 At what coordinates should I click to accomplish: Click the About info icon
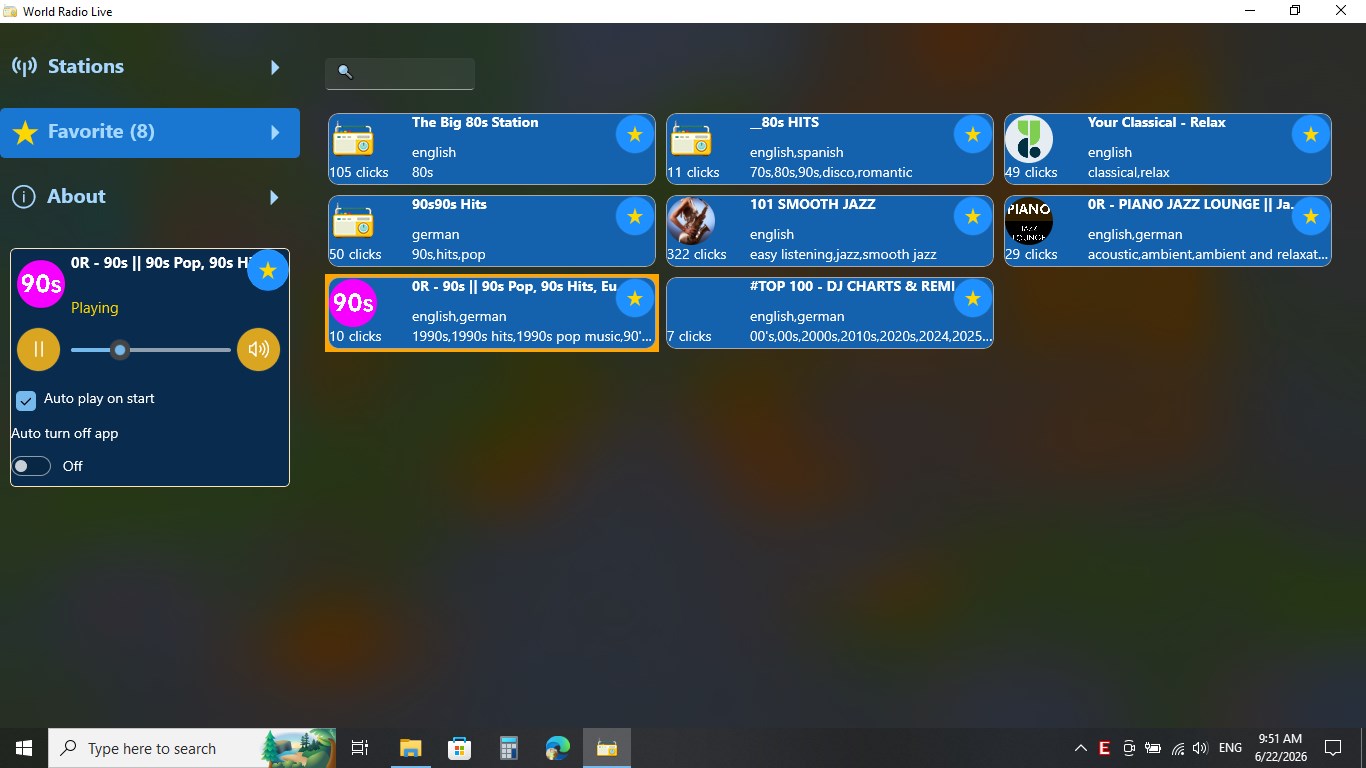click(23, 197)
